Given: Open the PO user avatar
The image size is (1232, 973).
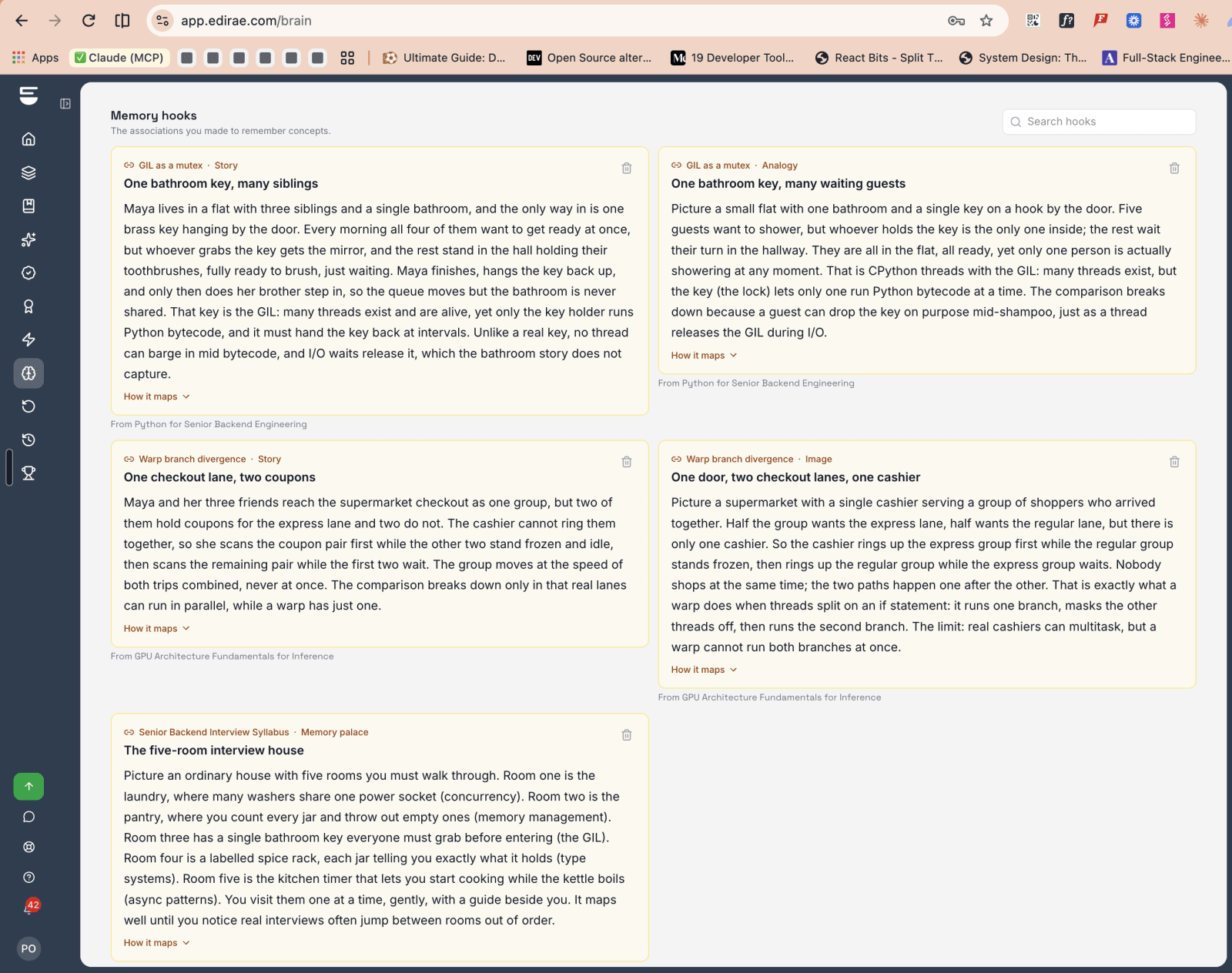Looking at the screenshot, I should (28, 948).
